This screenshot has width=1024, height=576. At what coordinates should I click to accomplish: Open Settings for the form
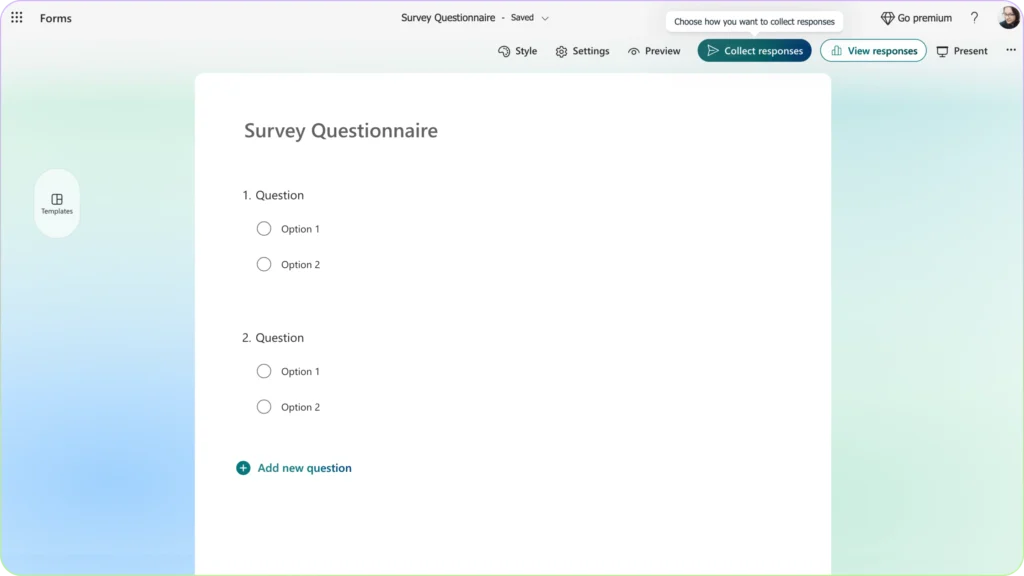tap(582, 50)
